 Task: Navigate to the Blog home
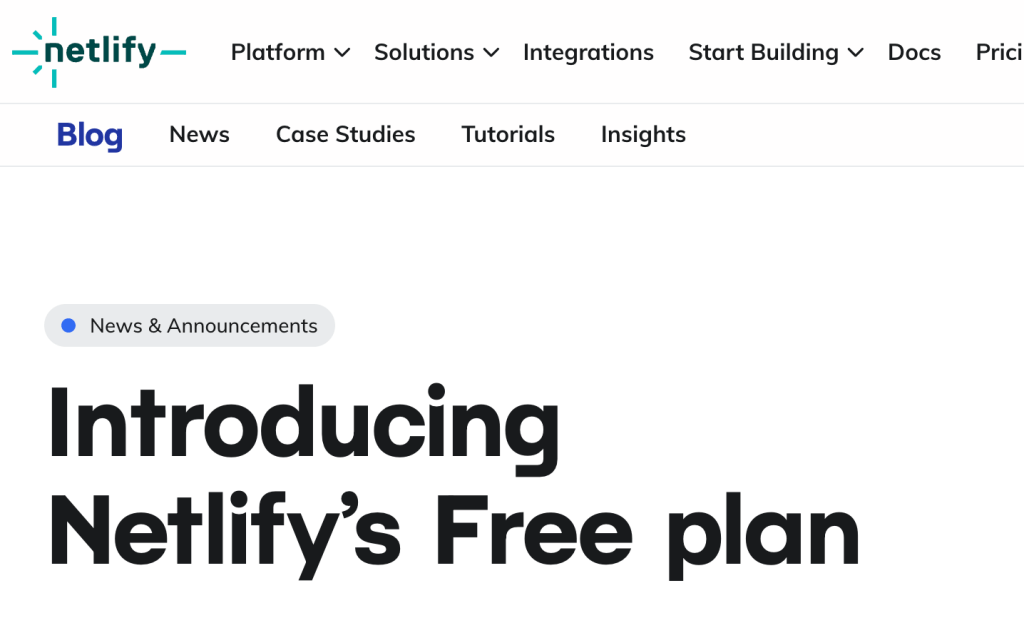(x=89, y=134)
